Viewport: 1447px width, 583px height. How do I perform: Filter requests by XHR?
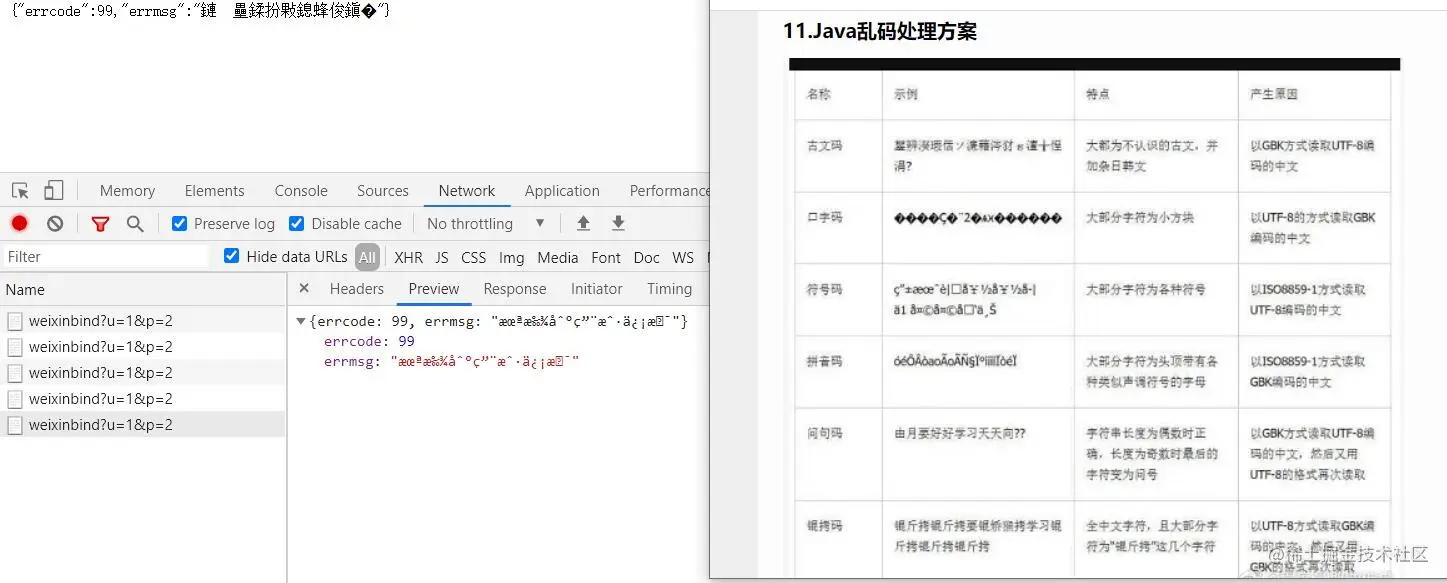pos(408,257)
